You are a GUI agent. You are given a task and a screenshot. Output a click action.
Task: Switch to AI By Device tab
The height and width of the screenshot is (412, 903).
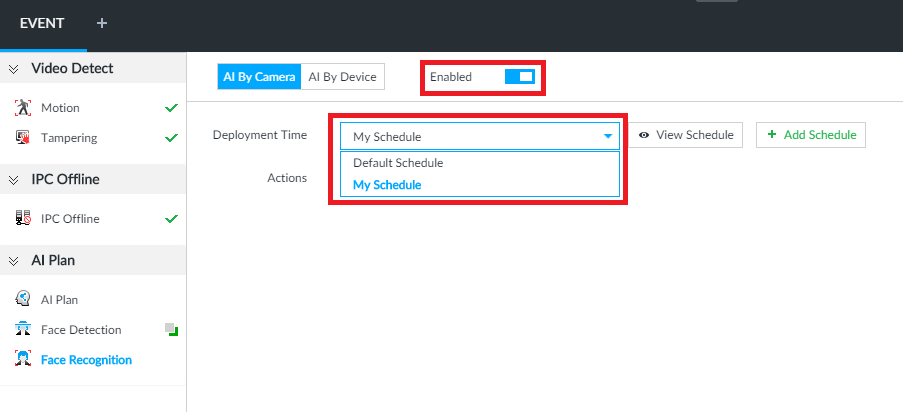(342, 77)
